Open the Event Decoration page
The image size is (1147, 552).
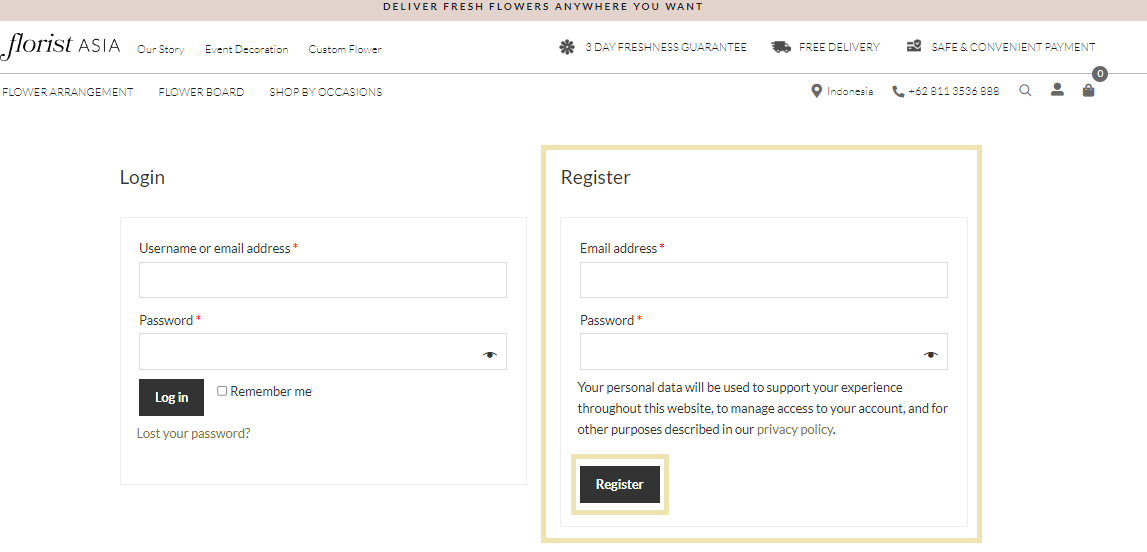[247, 49]
